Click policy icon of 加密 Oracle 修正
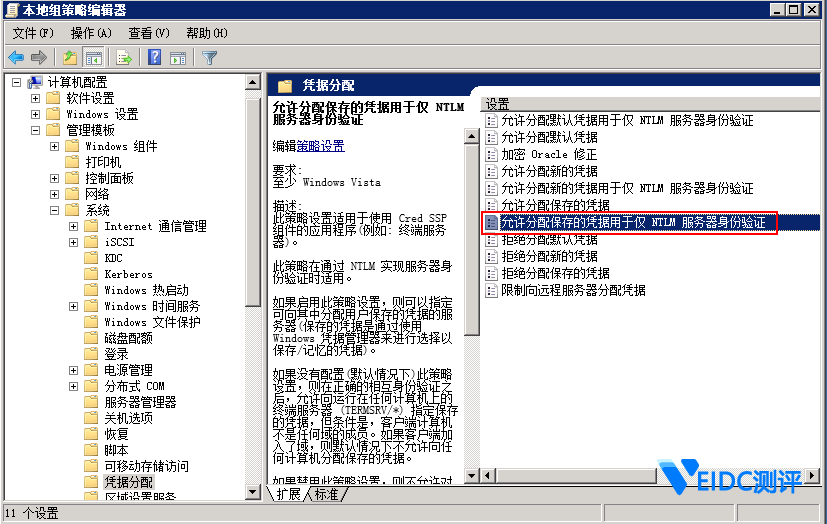 click(492, 154)
